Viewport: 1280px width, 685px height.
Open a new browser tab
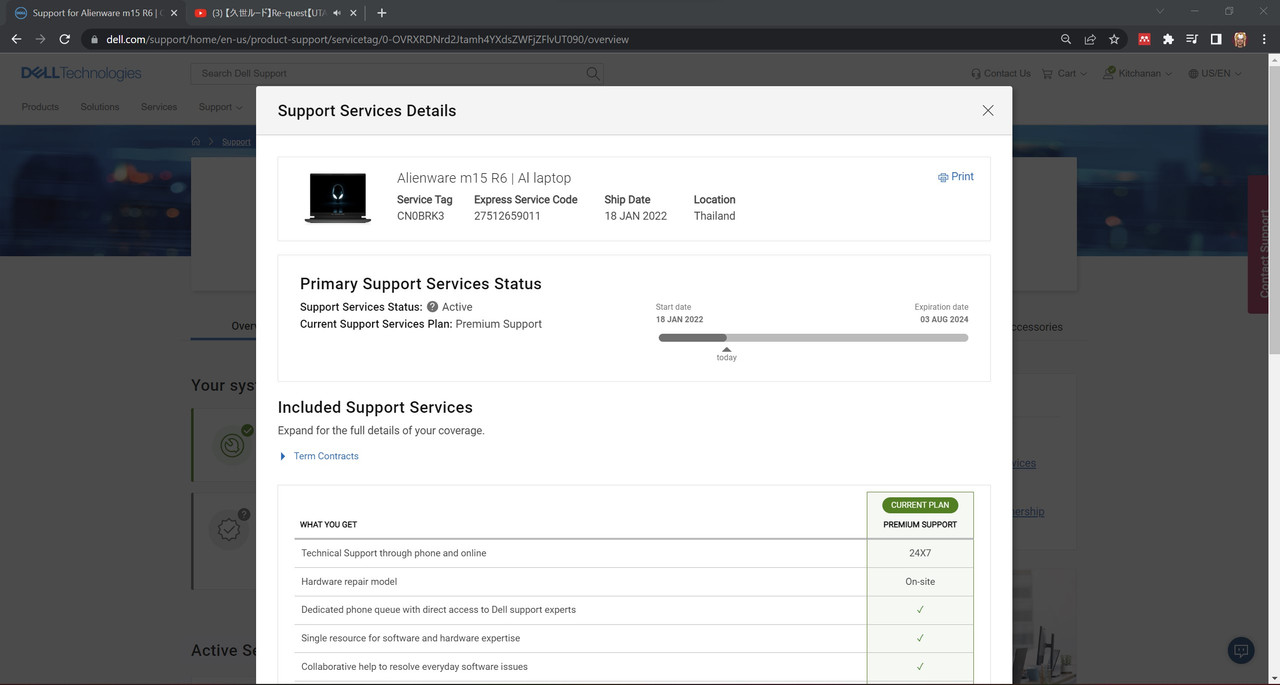[381, 13]
